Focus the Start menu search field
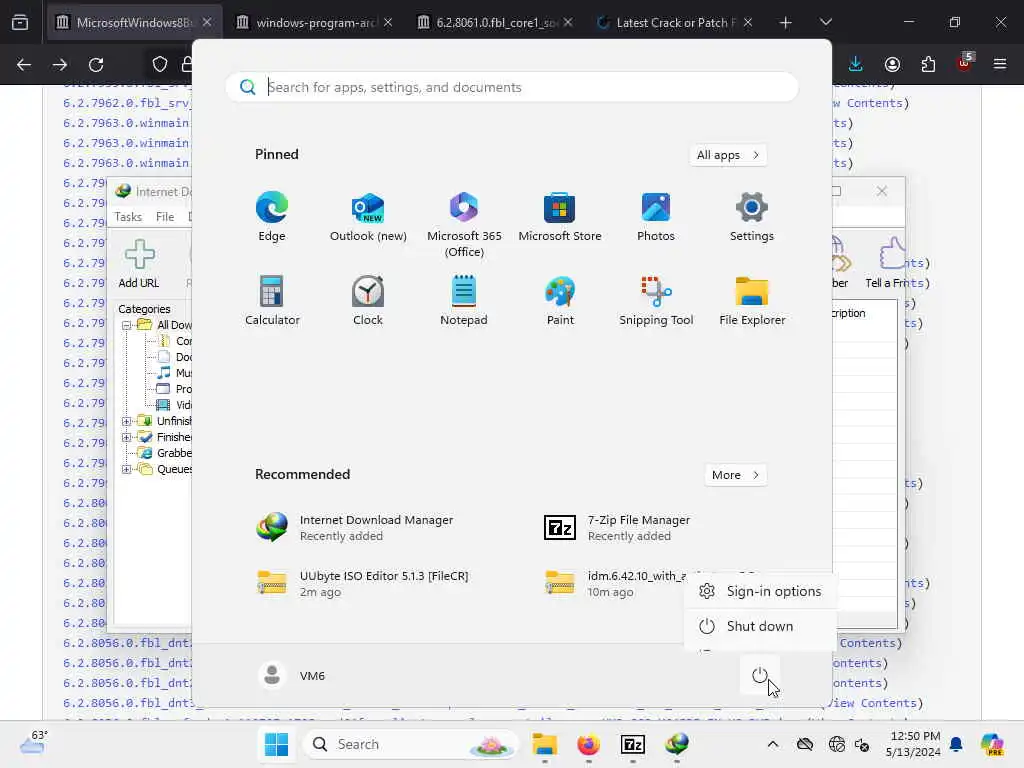Screen dimensions: 1024x768 (512, 87)
